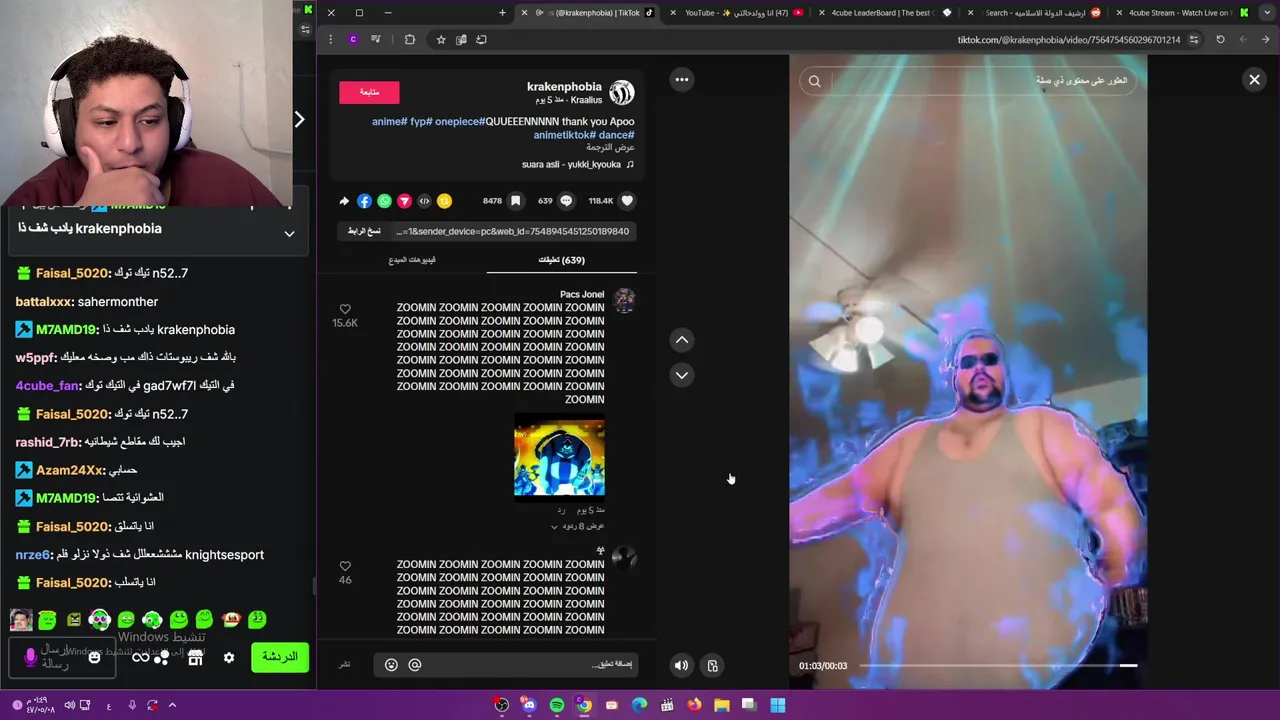Open the krakenphobia username link
This screenshot has height=720, width=1280.
point(564,87)
